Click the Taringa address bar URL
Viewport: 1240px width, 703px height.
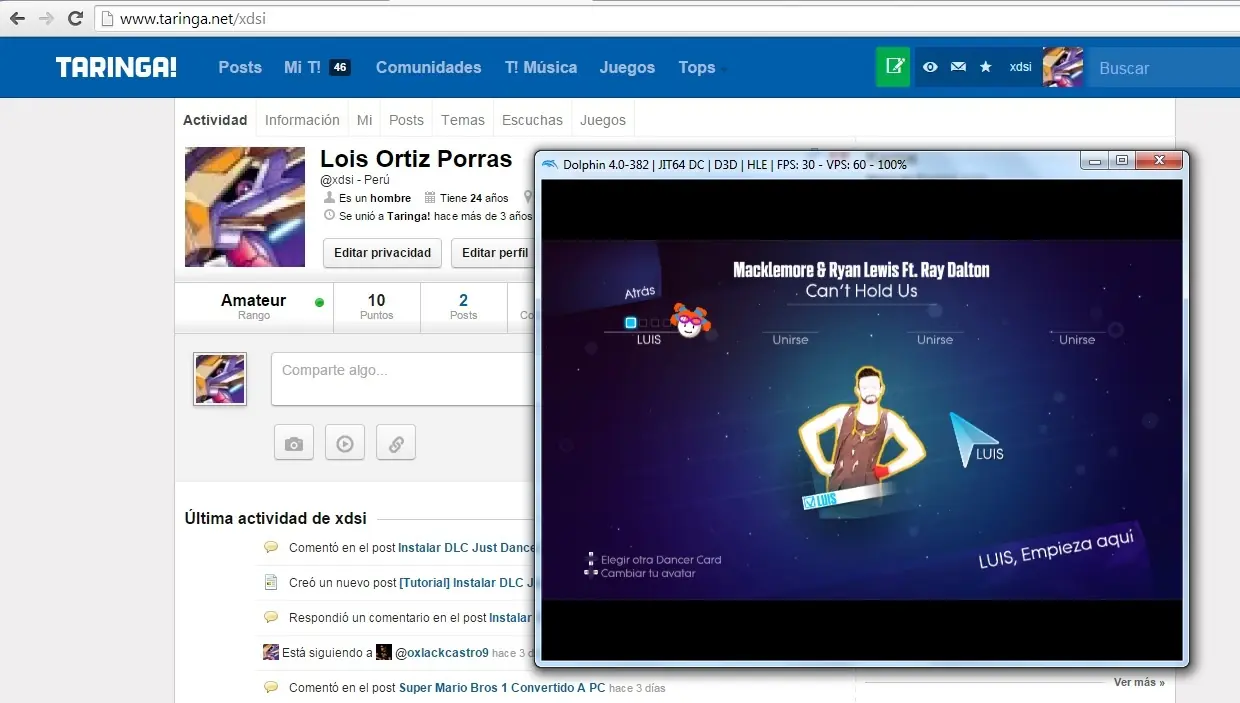(192, 19)
